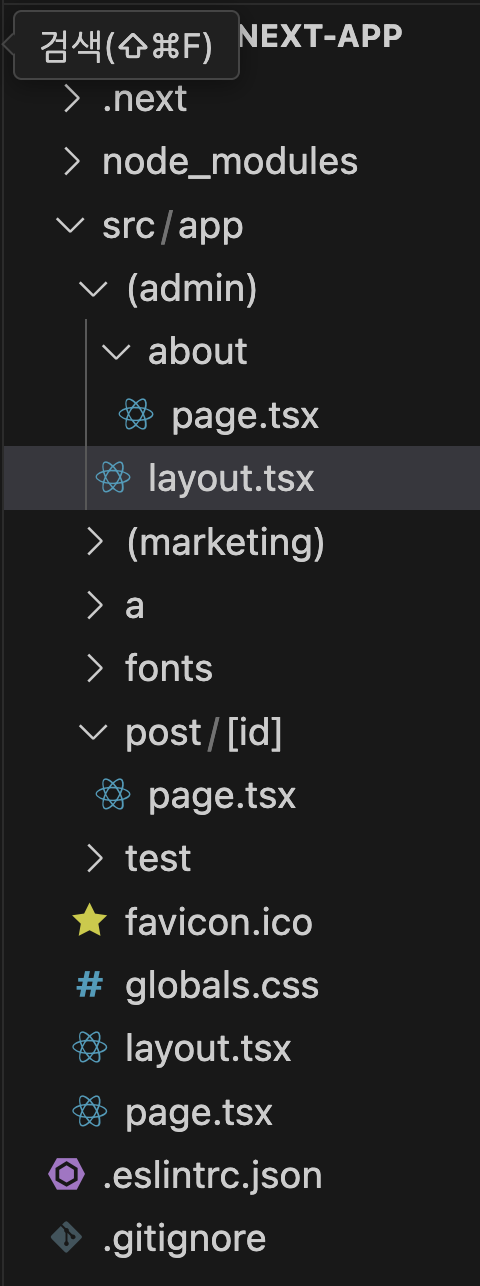The image size is (480, 1286).
Task: Click the yellow star favicon.ico icon
Action: 90,922
